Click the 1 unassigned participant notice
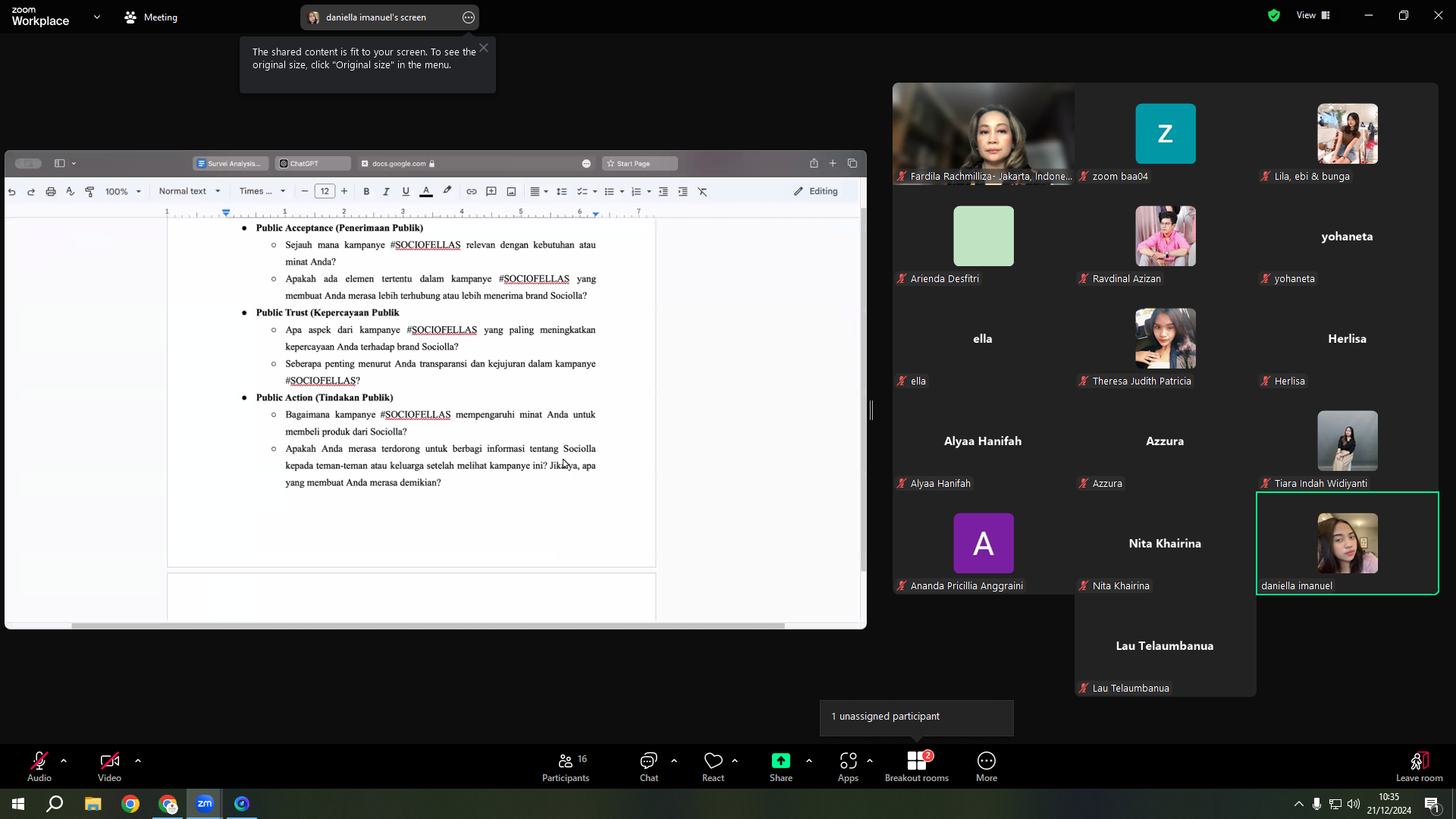Image resolution: width=1456 pixels, height=819 pixels. pos(917,717)
